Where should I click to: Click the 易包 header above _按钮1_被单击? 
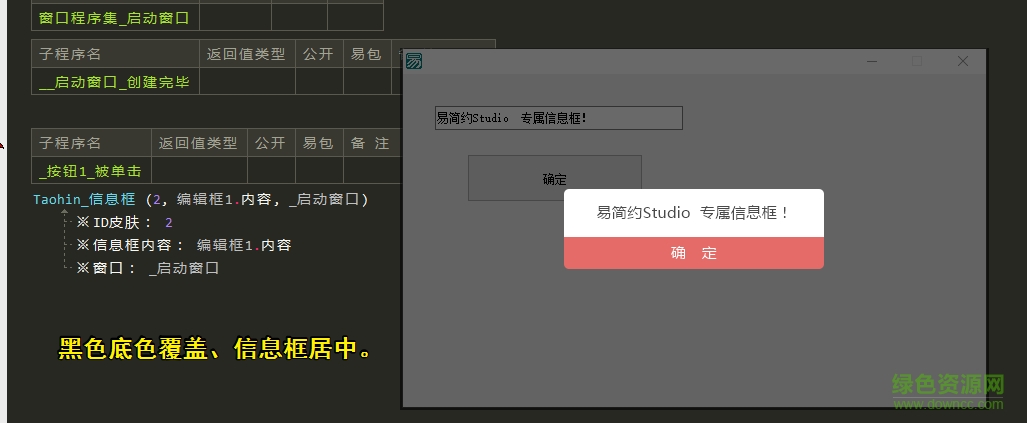coord(318,143)
